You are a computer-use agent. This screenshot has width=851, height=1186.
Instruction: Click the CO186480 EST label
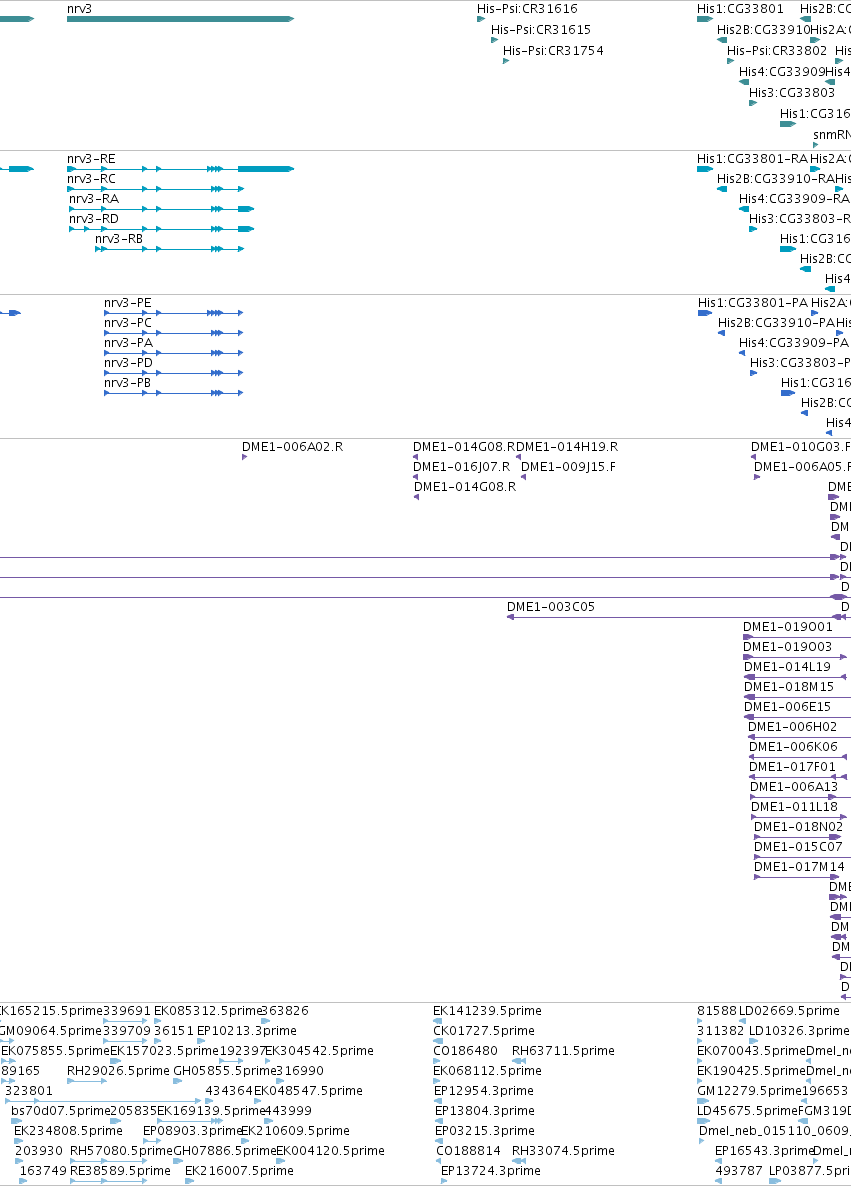click(x=465, y=1051)
